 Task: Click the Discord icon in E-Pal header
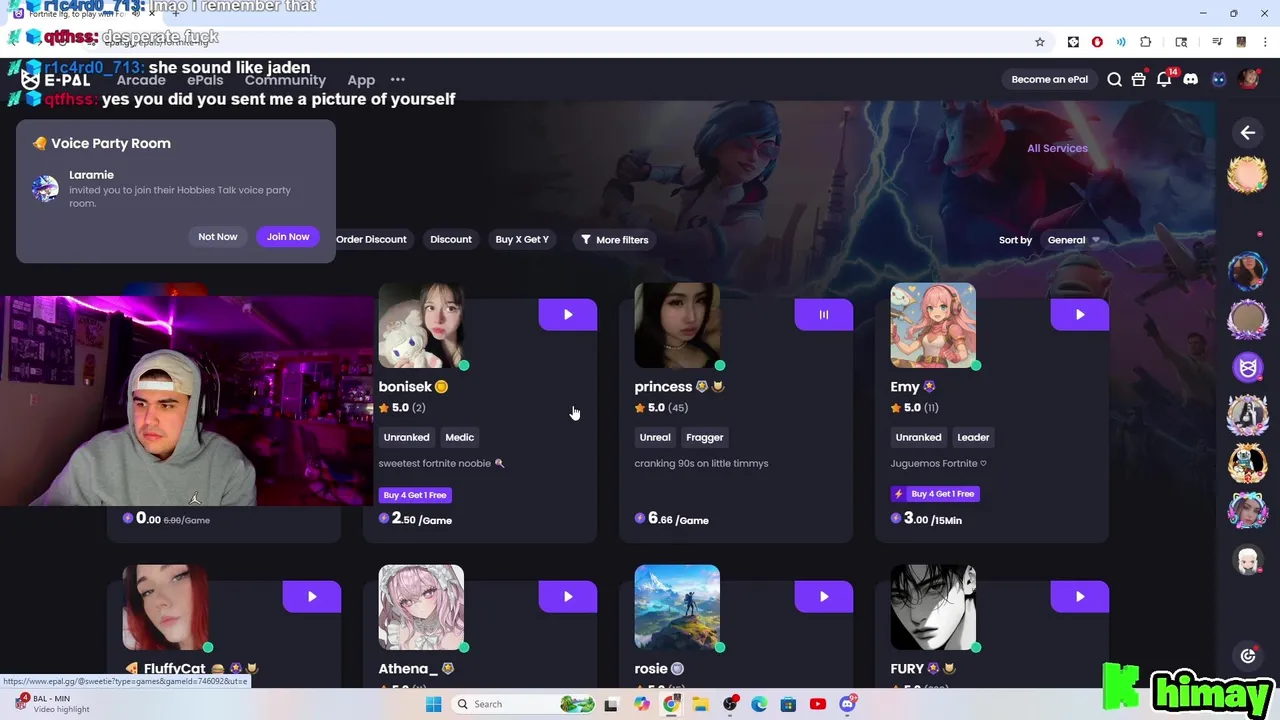(x=1190, y=80)
